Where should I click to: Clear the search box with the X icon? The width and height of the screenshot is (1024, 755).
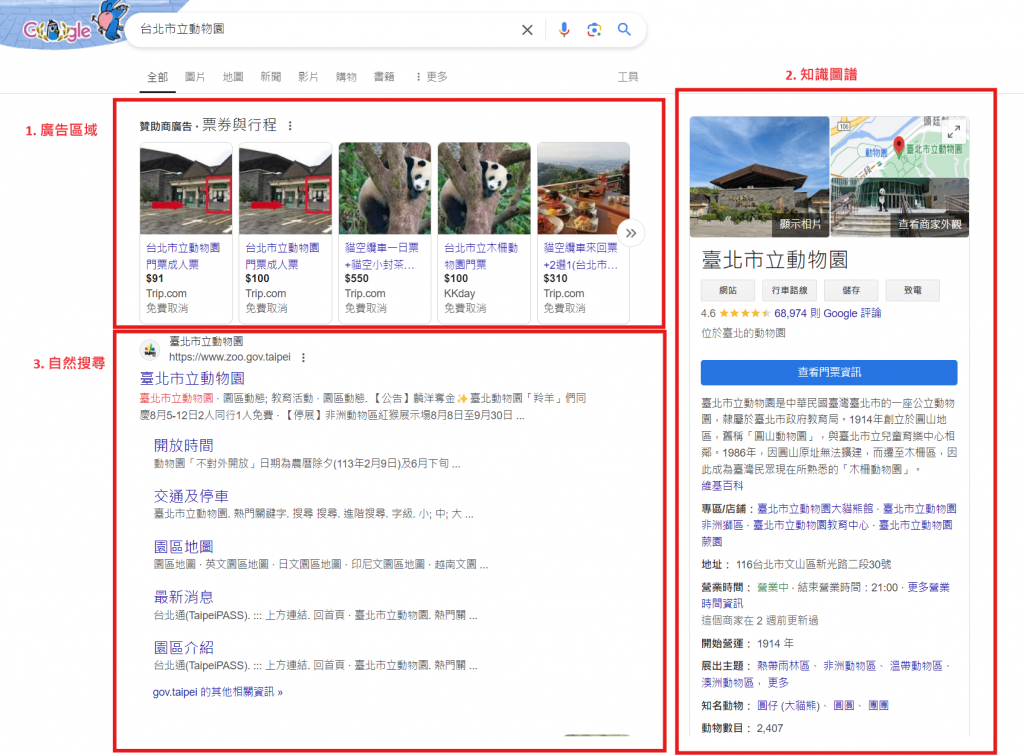pyautogui.click(x=527, y=30)
